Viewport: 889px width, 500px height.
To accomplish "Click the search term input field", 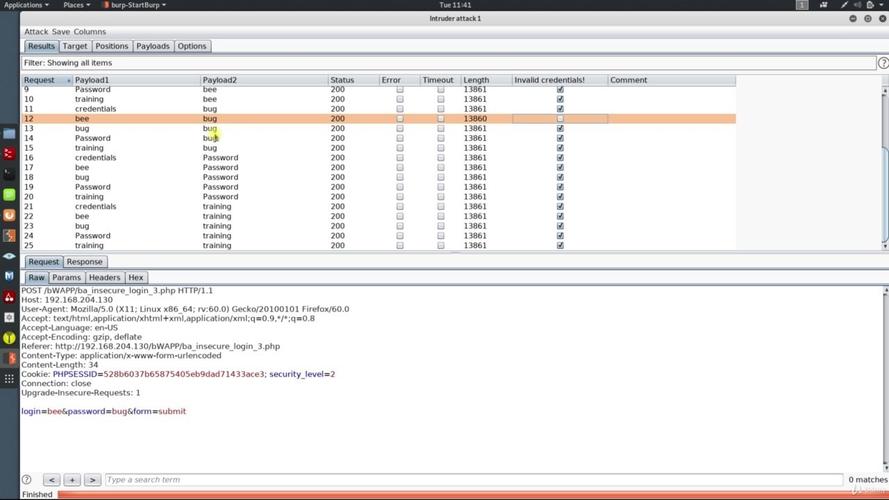I will pos(474,480).
